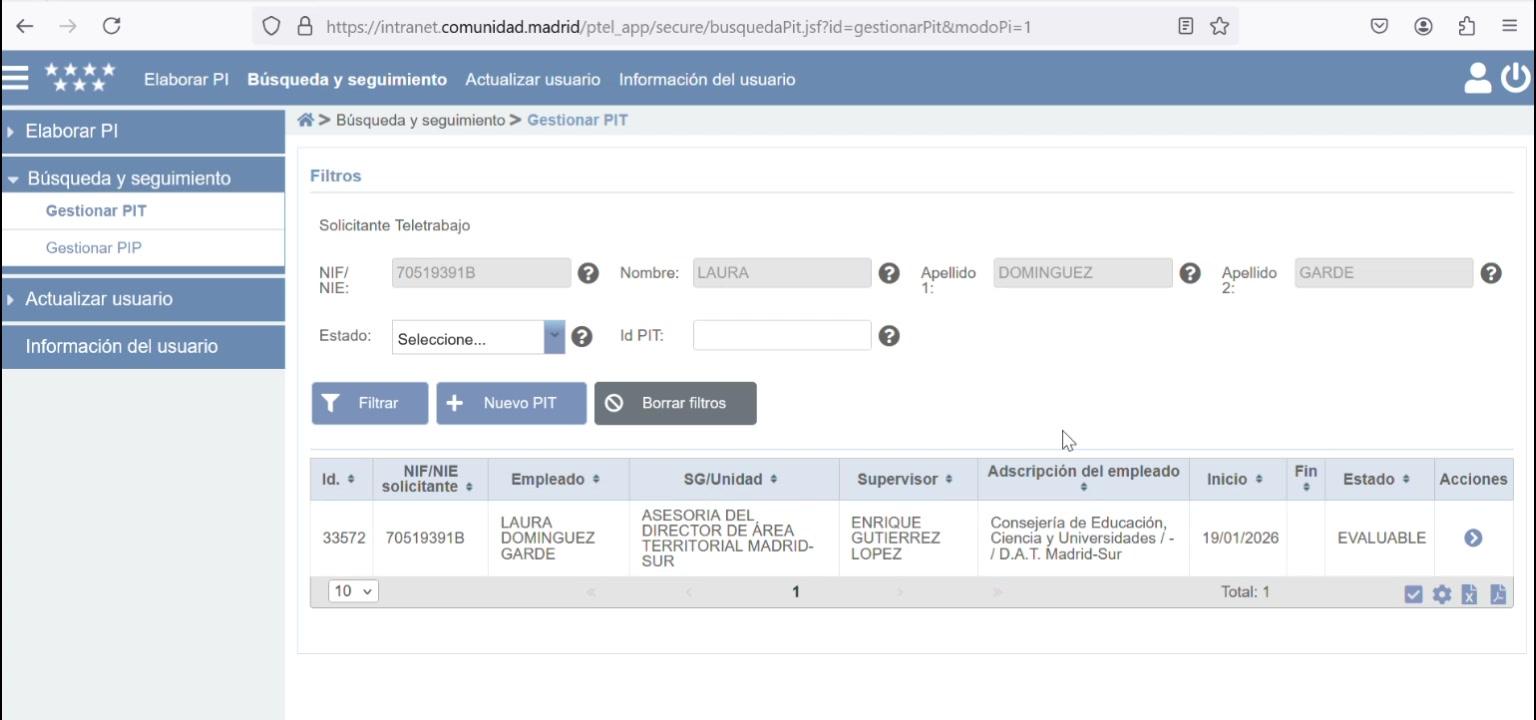Image resolution: width=1536 pixels, height=720 pixels.
Task: Open row action arrow for PIT 33572
Action: pyautogui.click(x=1473, y=538)
